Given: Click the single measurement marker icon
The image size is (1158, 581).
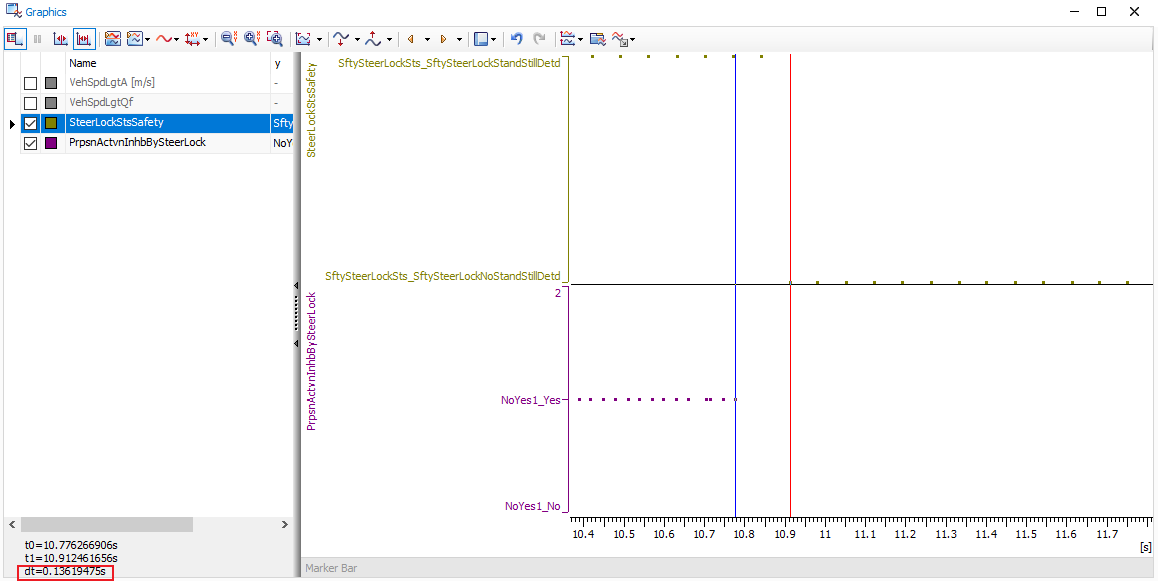Looking at the screenshot, I should pos(60,39).
